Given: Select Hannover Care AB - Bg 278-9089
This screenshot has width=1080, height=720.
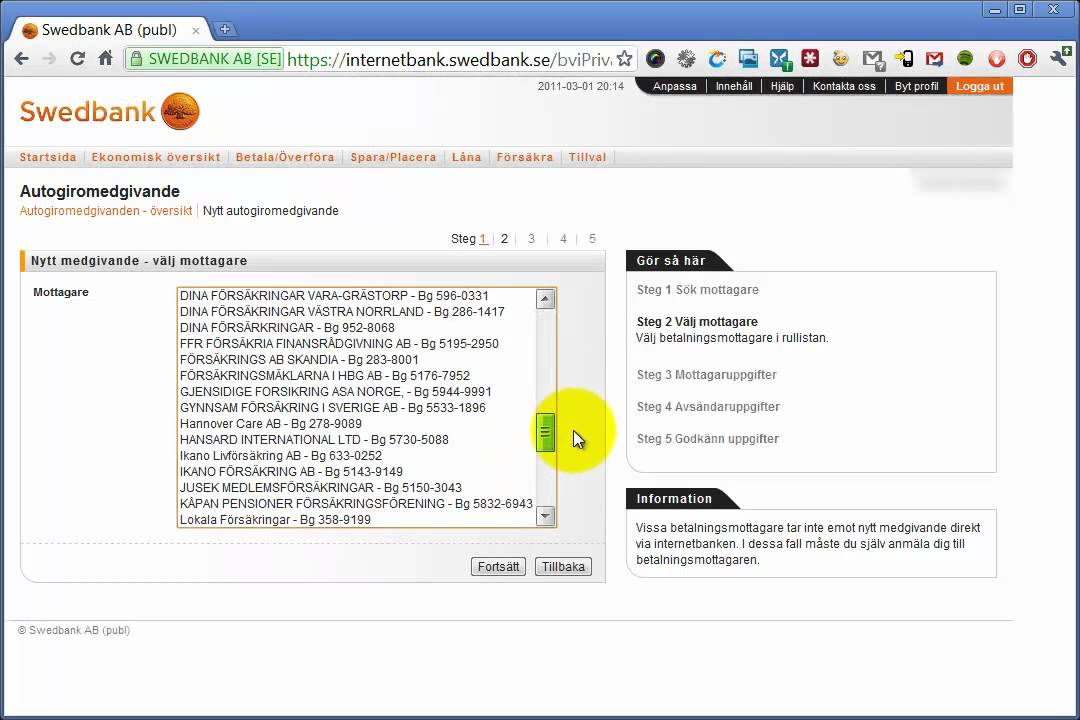Looking at the screenshot, I should tap(356, 424).
